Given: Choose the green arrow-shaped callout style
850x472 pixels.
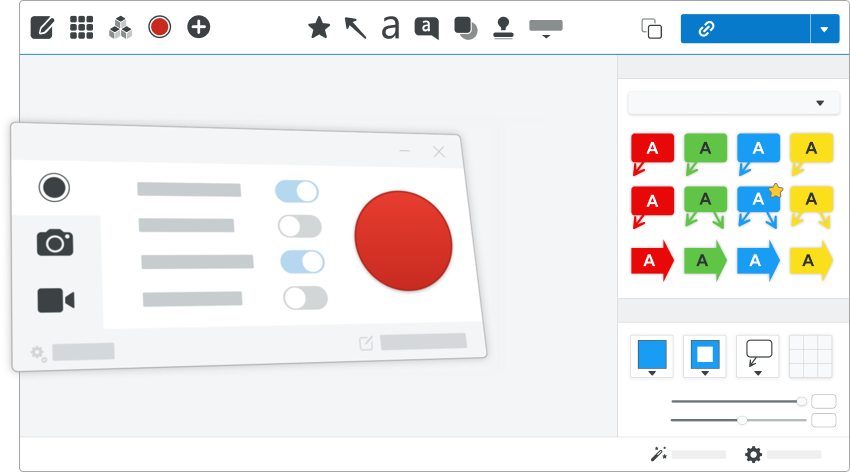Looking at the screenshot, I should click(705, 261).
